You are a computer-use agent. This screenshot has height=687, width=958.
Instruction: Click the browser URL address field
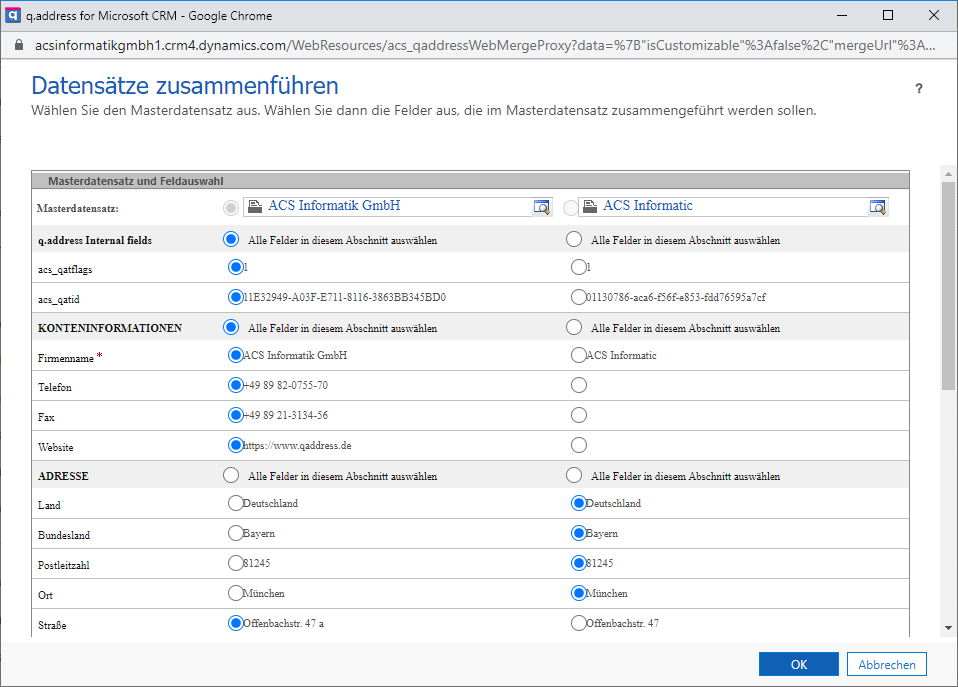click(x=480, y=46)
